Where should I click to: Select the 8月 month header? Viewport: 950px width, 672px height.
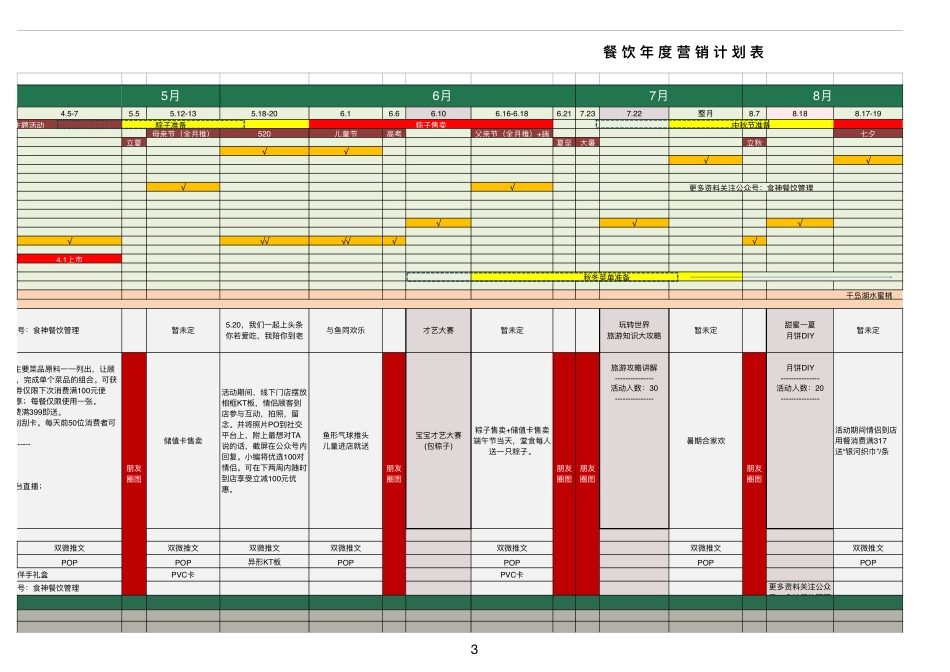tap(822, 96)
